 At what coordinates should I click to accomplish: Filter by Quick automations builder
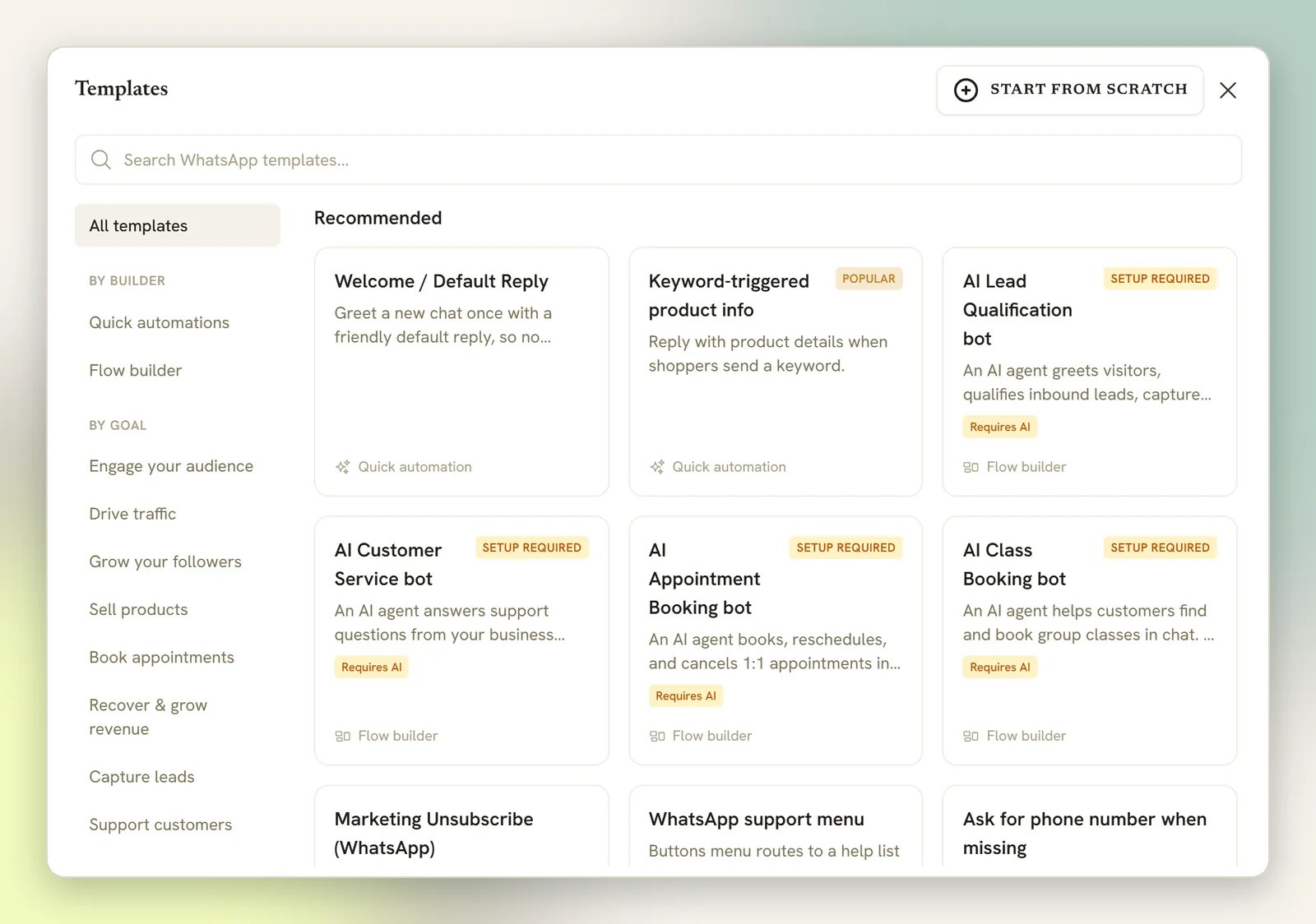160,322
